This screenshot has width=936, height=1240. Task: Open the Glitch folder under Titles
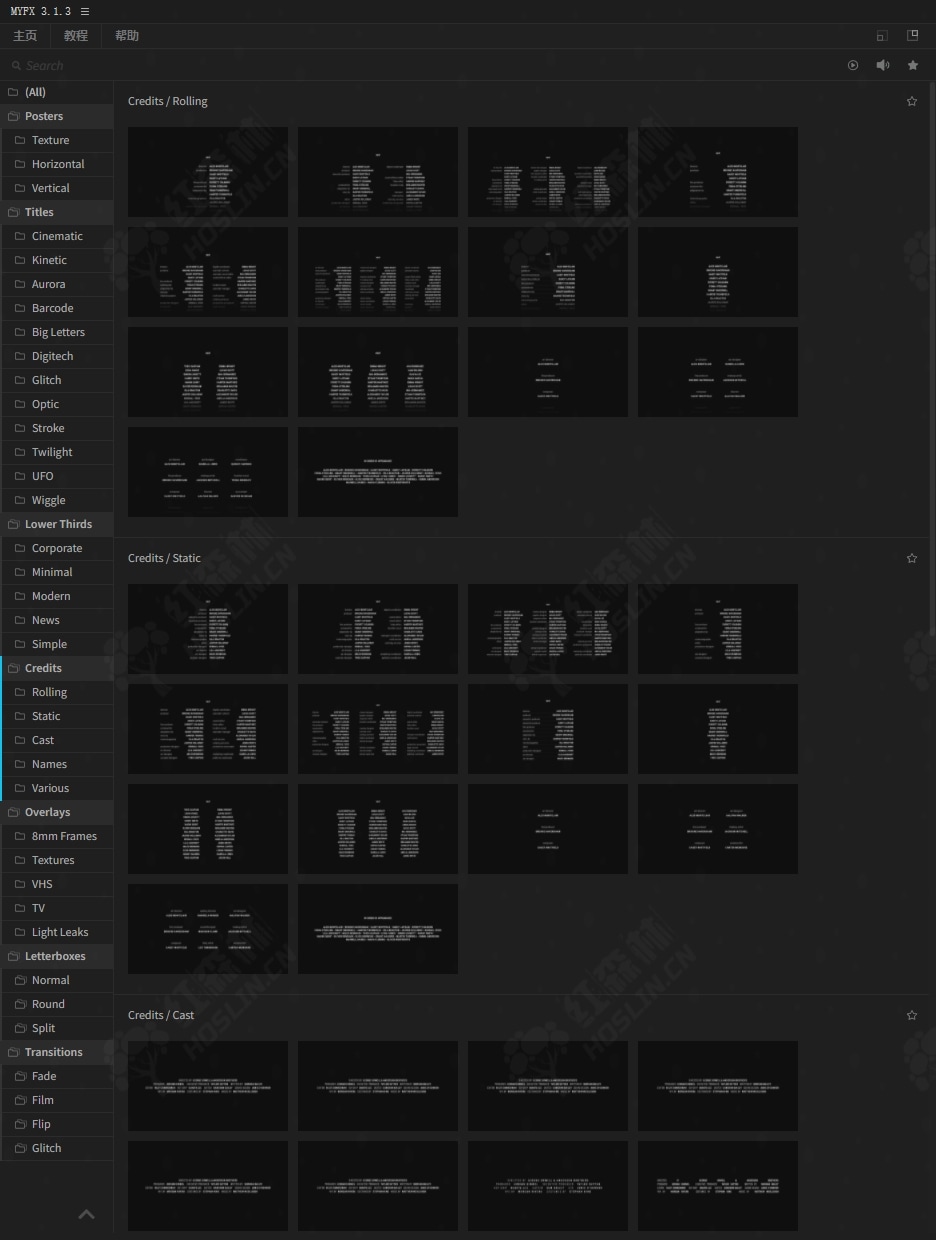[57, 380]
